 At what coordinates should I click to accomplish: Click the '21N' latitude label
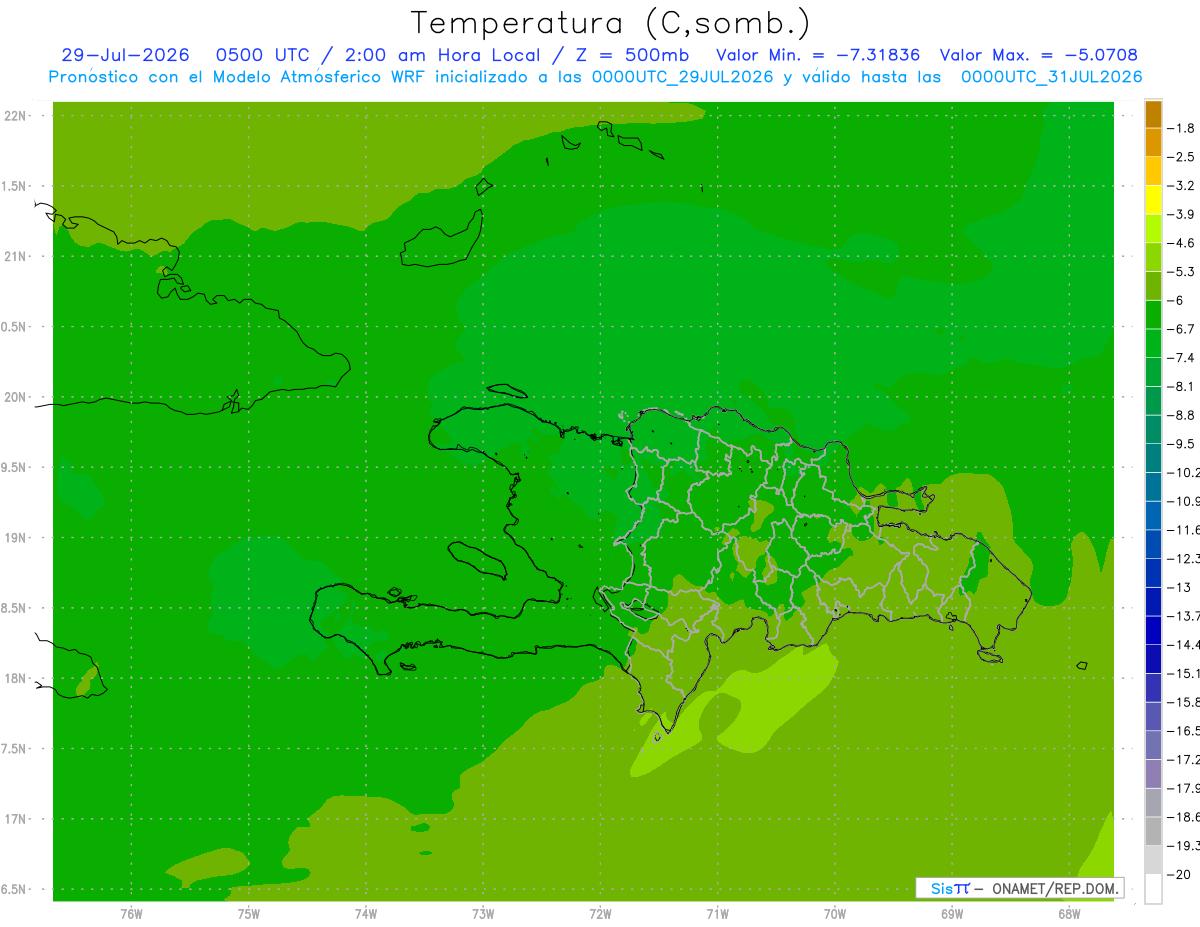pos(15,257)
